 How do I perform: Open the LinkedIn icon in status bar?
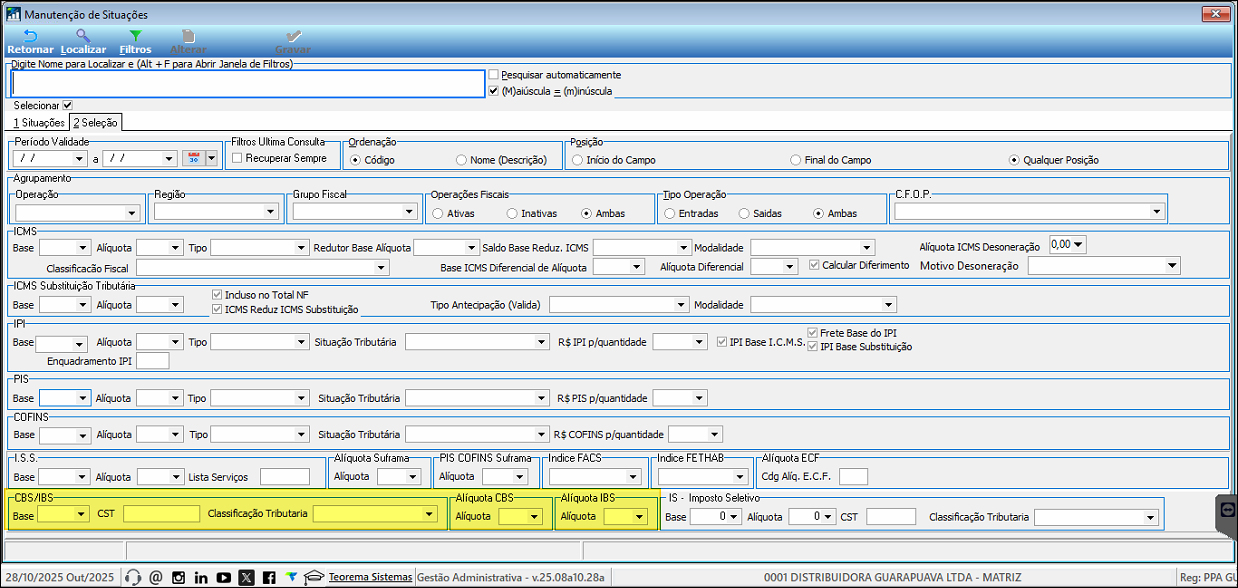(x=201, y=577)
